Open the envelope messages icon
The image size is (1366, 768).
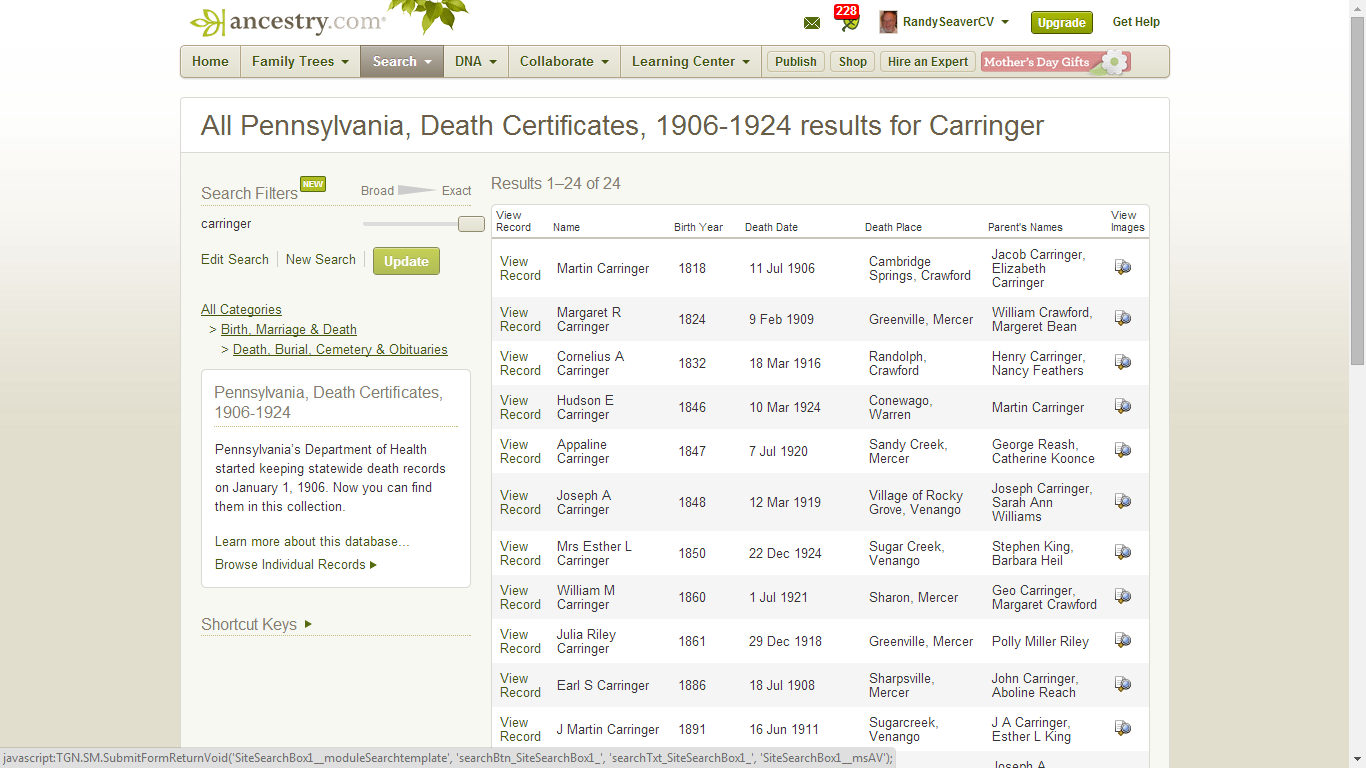pos(811,21)
